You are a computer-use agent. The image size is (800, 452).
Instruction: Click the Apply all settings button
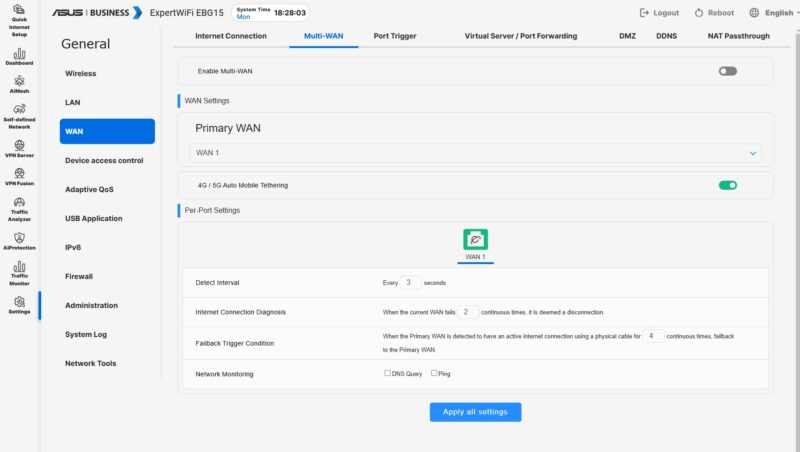475,412
